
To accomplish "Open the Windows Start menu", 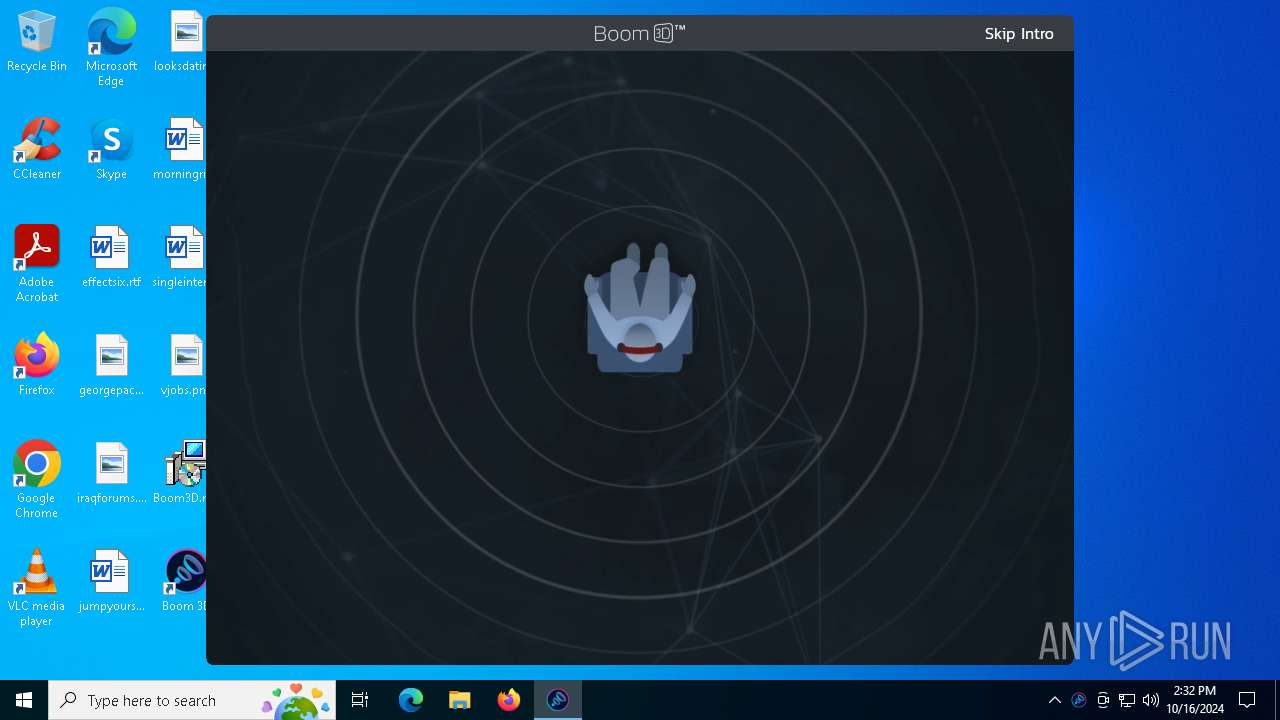I will click(x=24, y=700).
